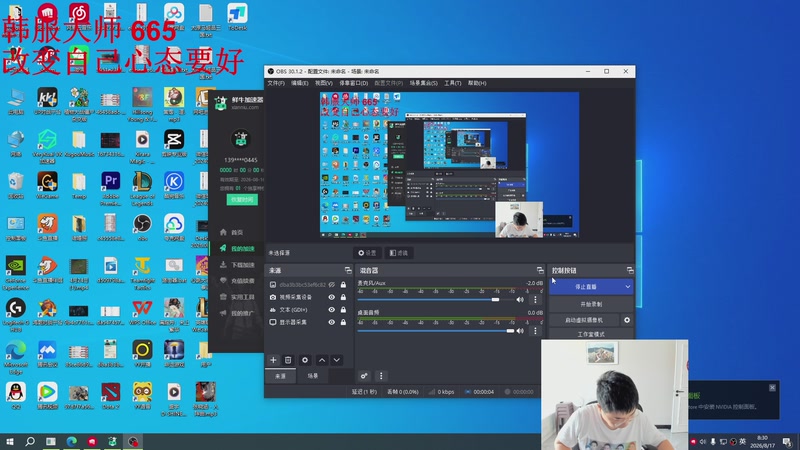Click the 工作室模式 button
This screenshot has width=800, height=450.
click(591, 334)
